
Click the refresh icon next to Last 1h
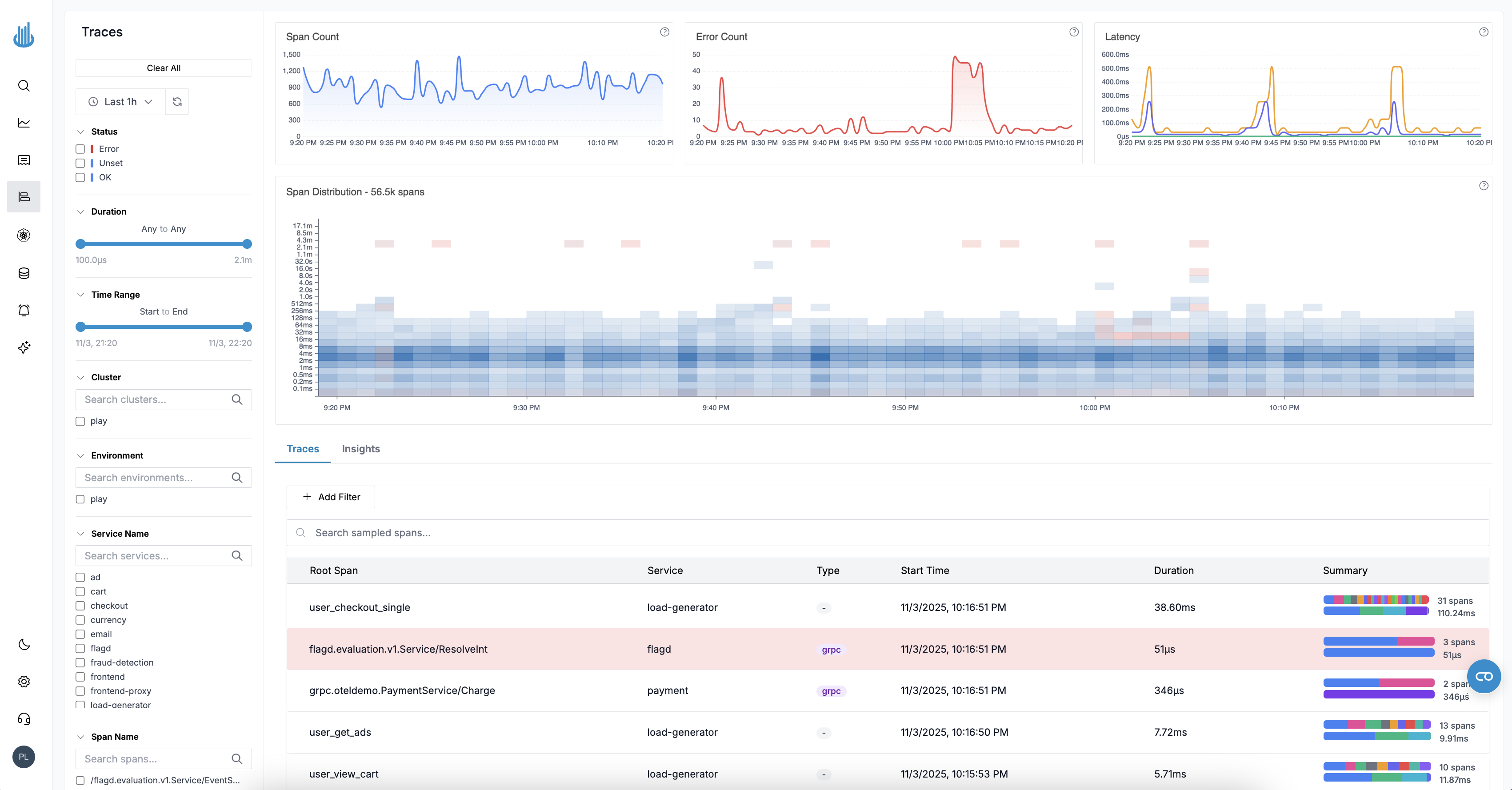click(177, 102)
